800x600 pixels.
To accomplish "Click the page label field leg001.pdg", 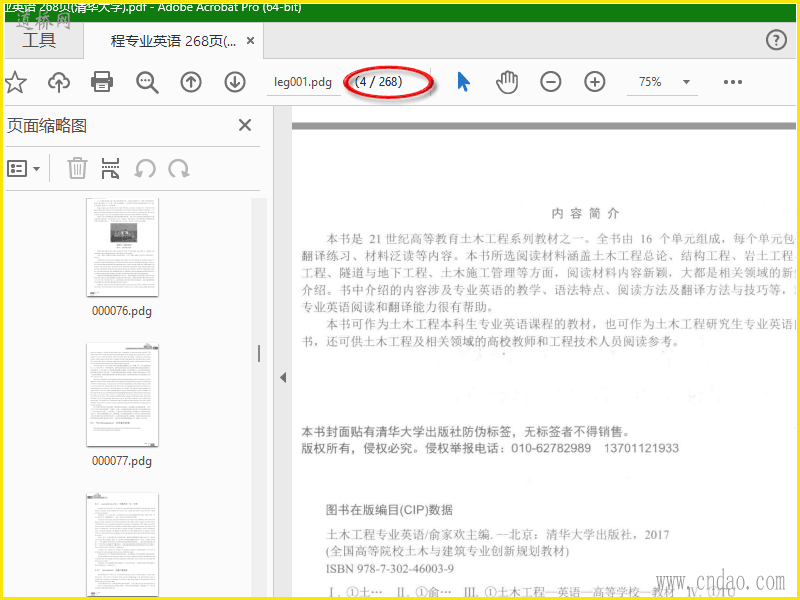I will pyautogui.click(x=304, y=82).
